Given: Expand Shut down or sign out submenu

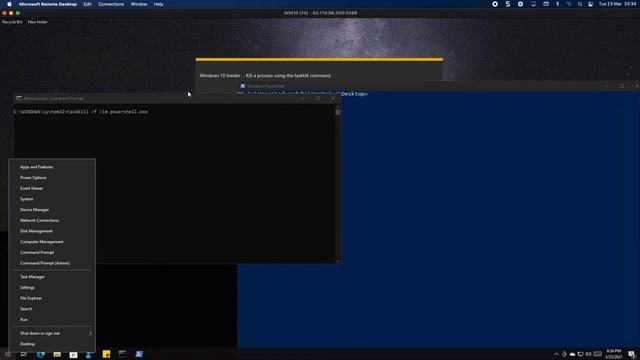Looking at the screenshot, I should coord(52,333).
